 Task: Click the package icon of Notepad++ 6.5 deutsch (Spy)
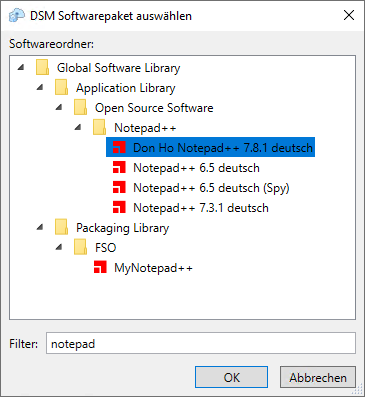[x=119, y=187]
